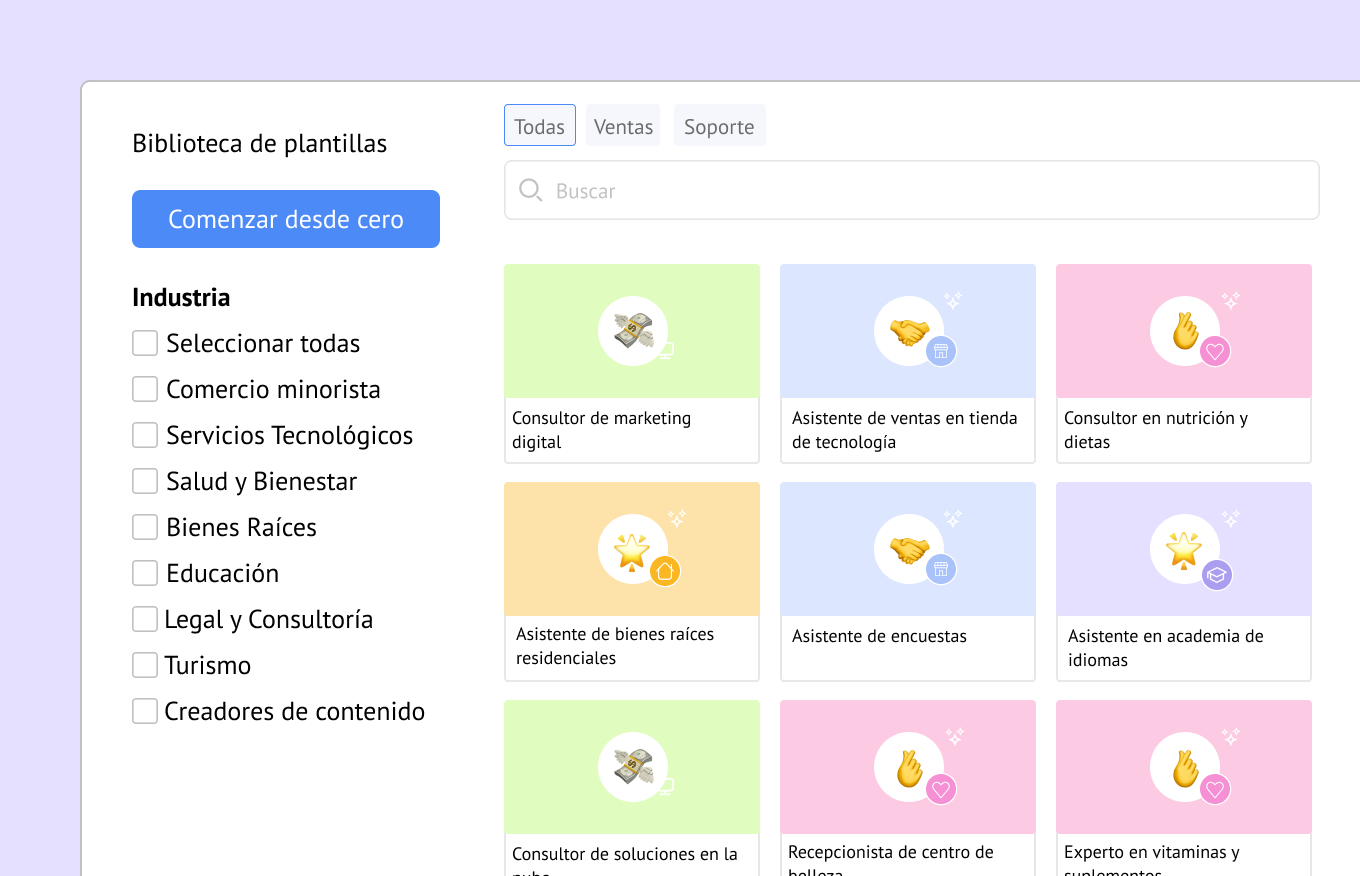Select the Todas tab
Image resolution: width=1360 pixels, height=876 pixels.
pos(540,126)
